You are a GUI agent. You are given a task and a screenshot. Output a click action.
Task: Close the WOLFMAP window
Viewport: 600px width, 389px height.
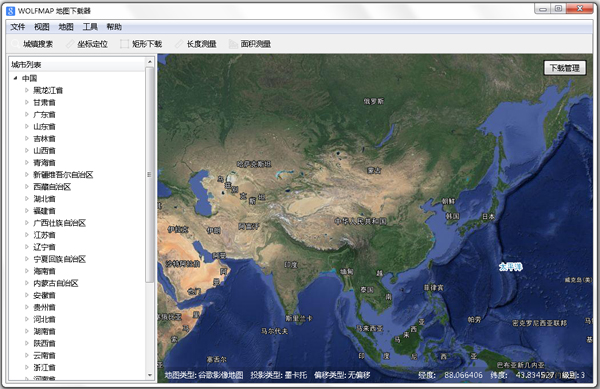click(580, 8)
